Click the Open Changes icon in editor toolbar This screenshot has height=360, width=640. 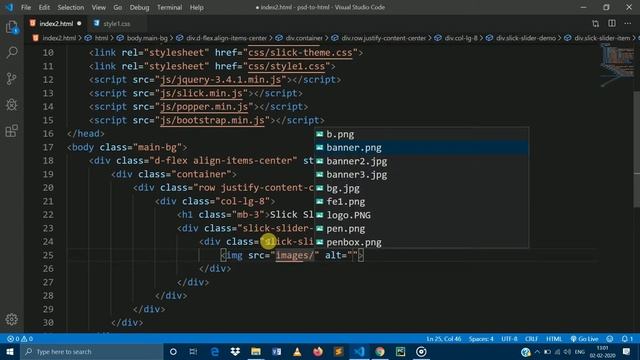pyautogui.click(x=596, y=24)
